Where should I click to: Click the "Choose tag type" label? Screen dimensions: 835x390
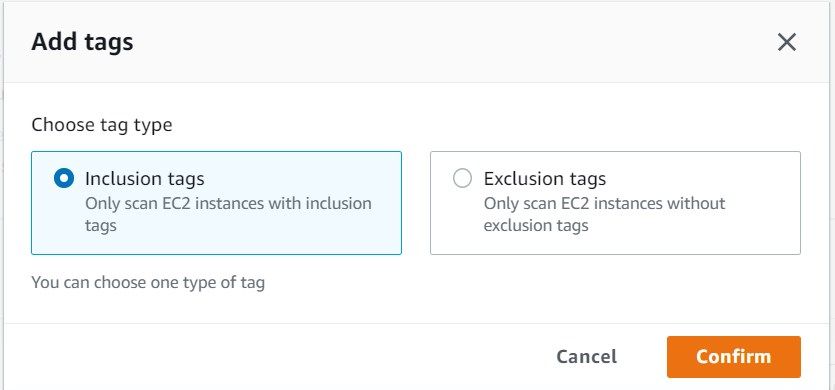coord(102,125)
